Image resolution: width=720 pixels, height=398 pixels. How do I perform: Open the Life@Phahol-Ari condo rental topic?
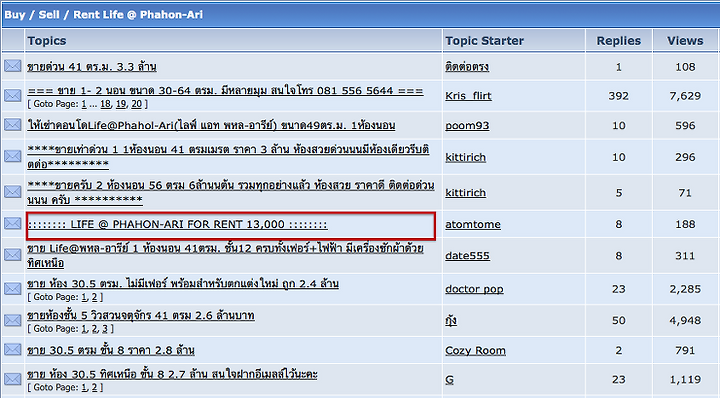click(211, 125)
